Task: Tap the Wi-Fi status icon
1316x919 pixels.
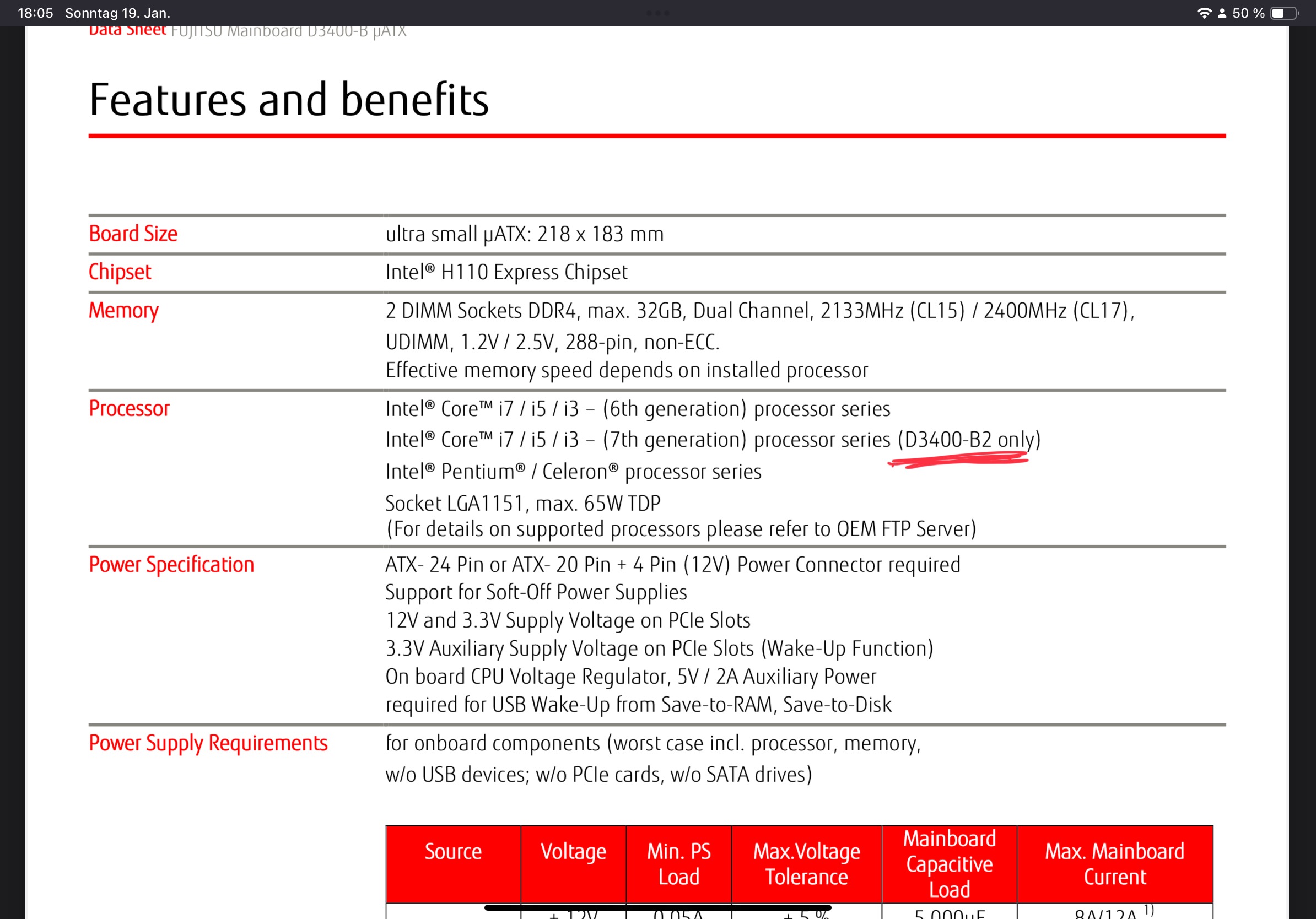Action: point(1204,13)
